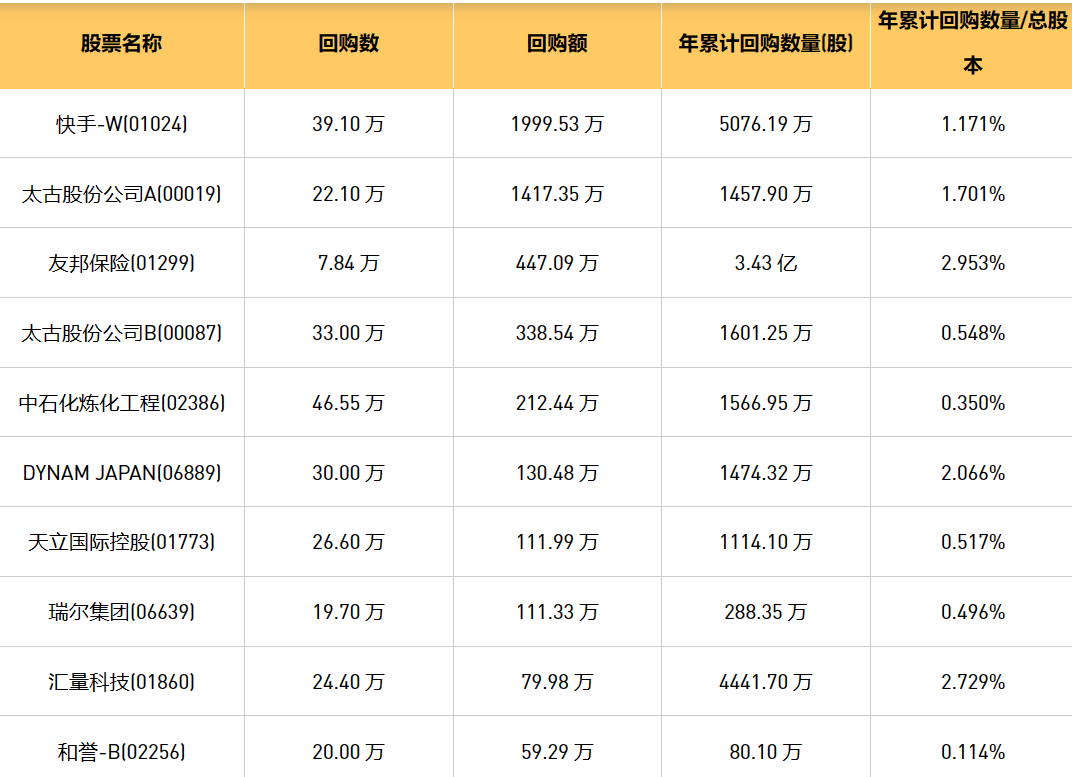The image size is (1072, 777).
Task: Click 中石化炼化工程 buyback count 46.55万
Action: (348, 403)
